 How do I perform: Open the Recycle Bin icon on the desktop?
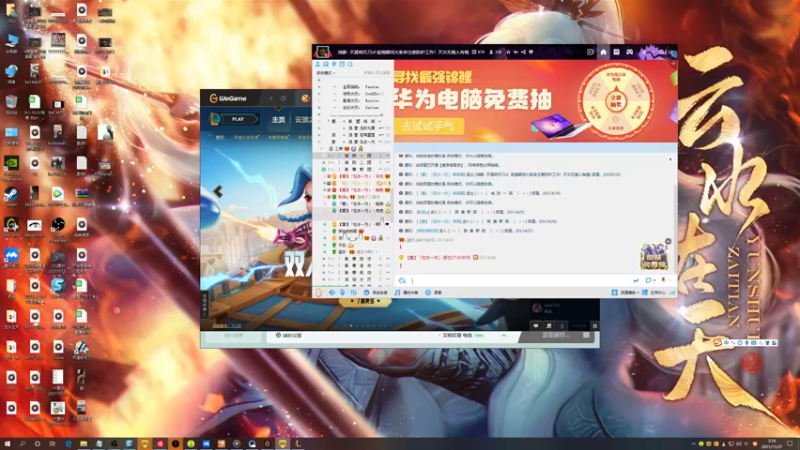tap(11, 105)
